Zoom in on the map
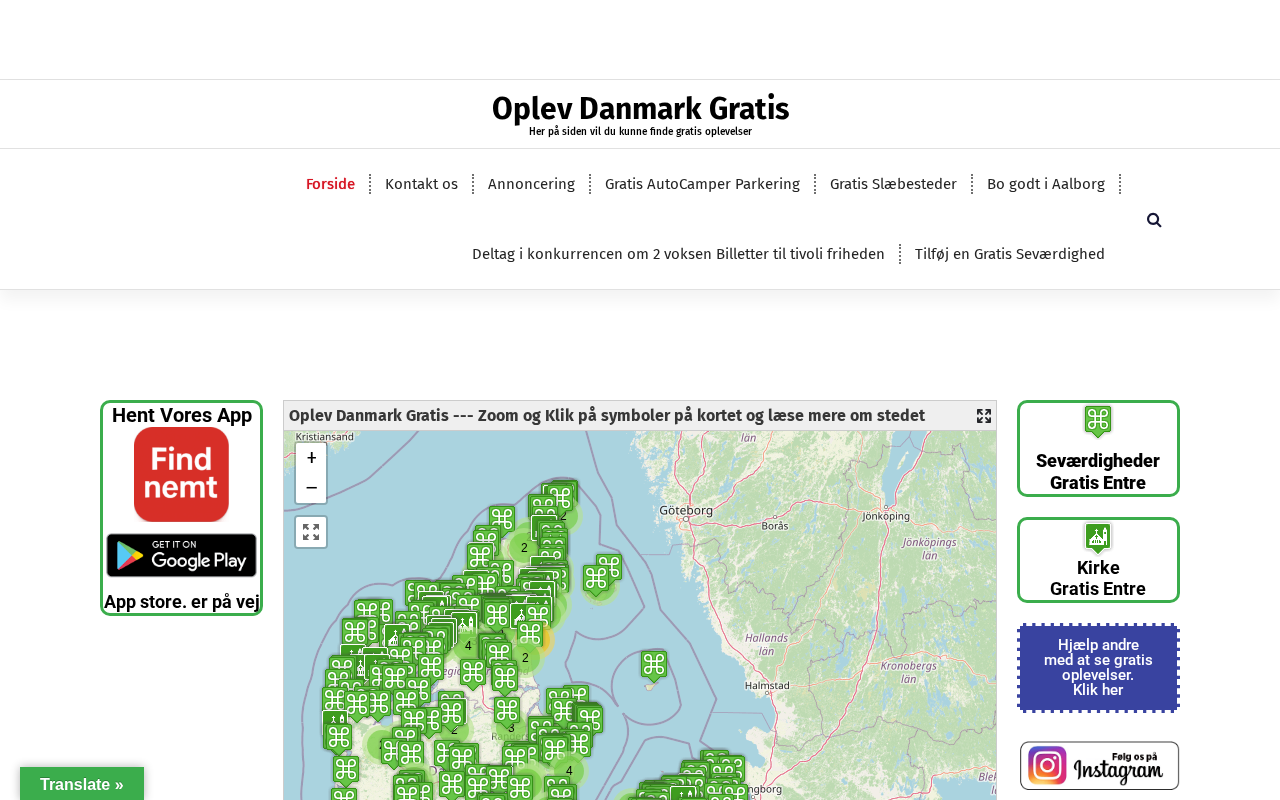1280x800 pixels. pyautogui.click(x=311, y=459)
